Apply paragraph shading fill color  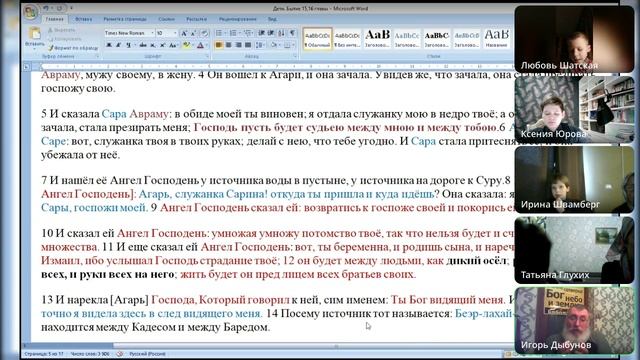coord(273,45)
